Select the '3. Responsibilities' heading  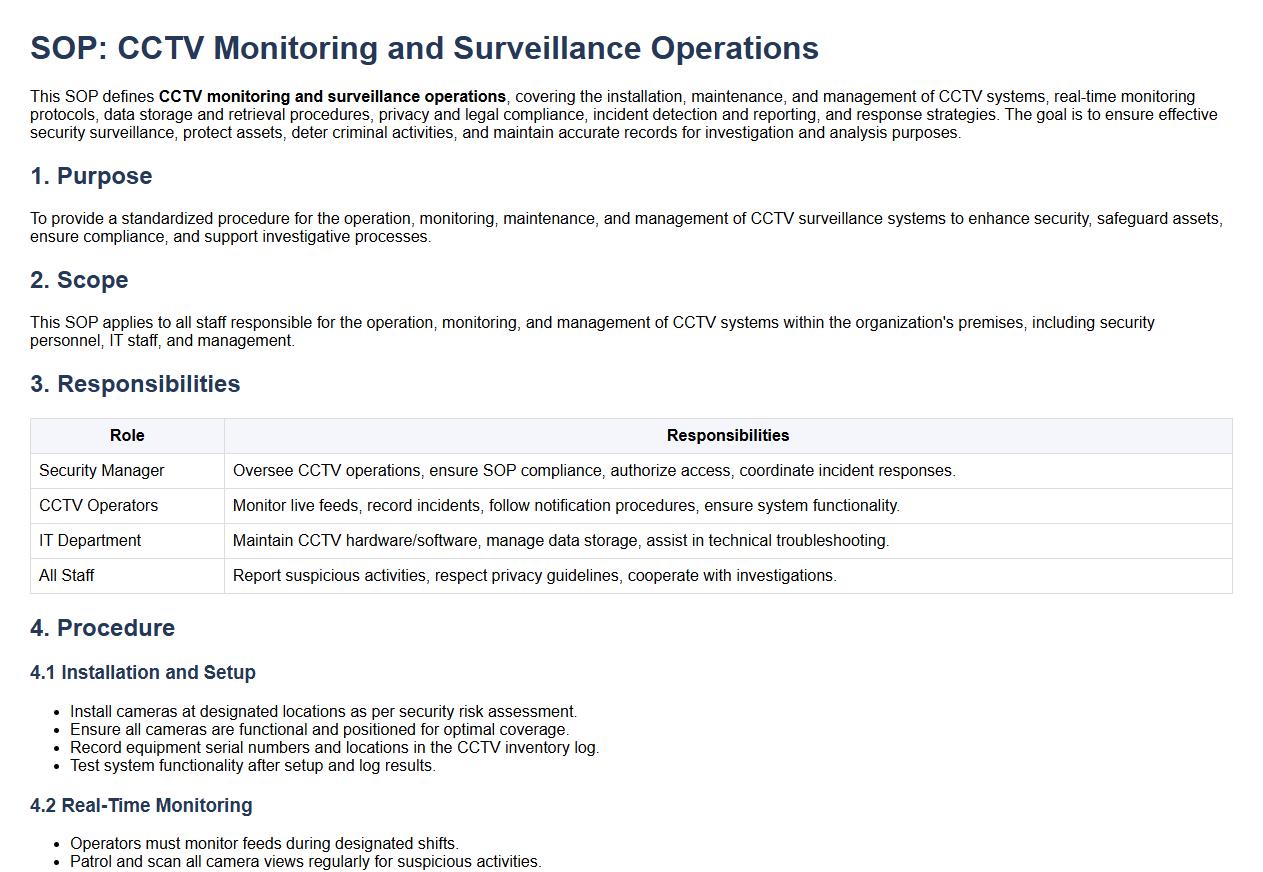point(135,384)
